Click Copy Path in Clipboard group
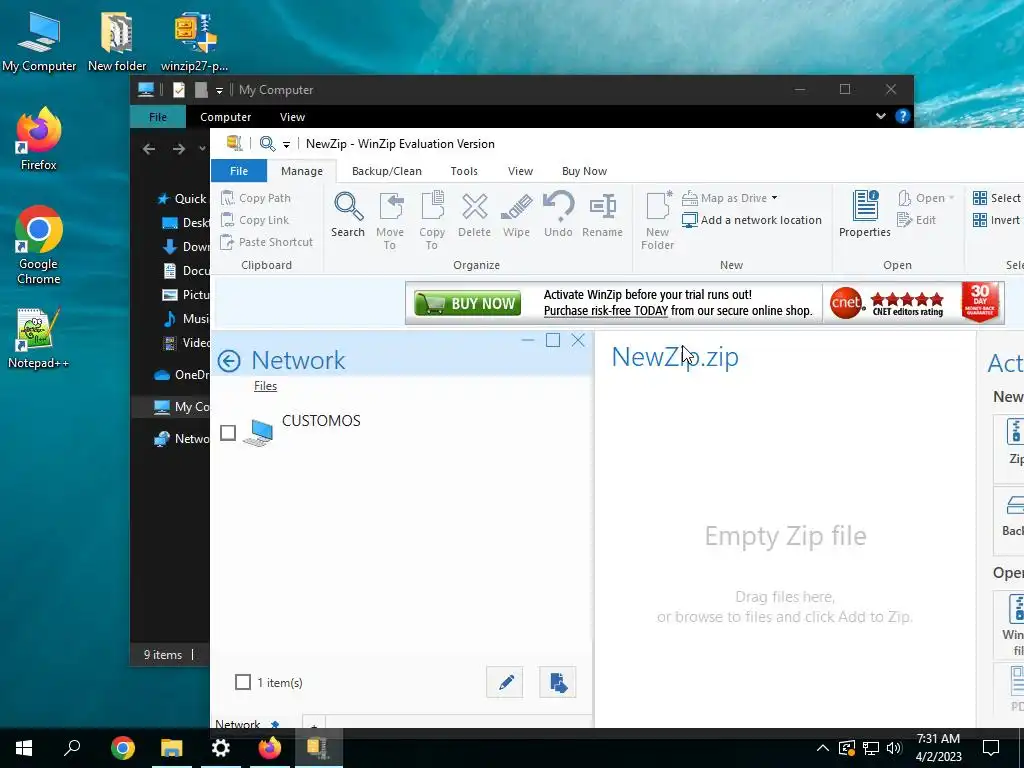The height and width of the screenshot is (768, 1024). [256, 198]
